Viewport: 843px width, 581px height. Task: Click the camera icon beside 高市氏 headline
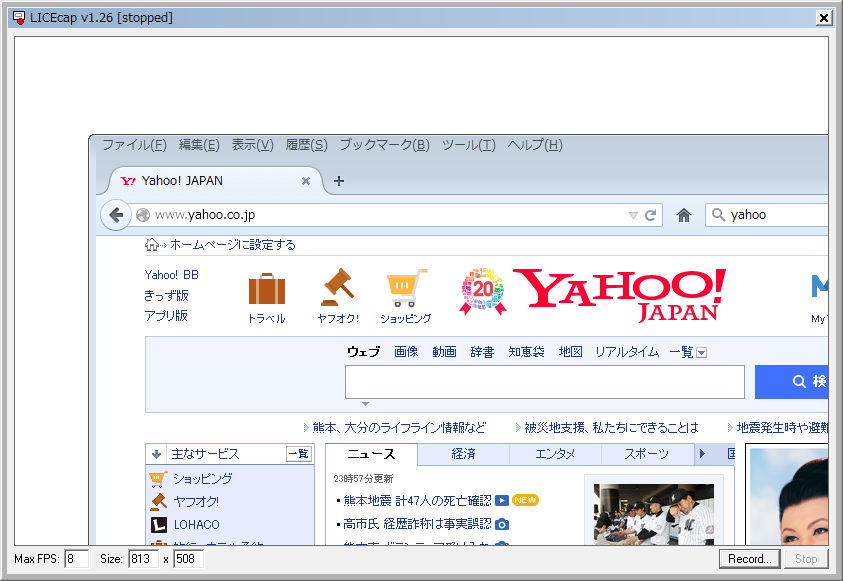pyautogui.click(x=502, y=524)
